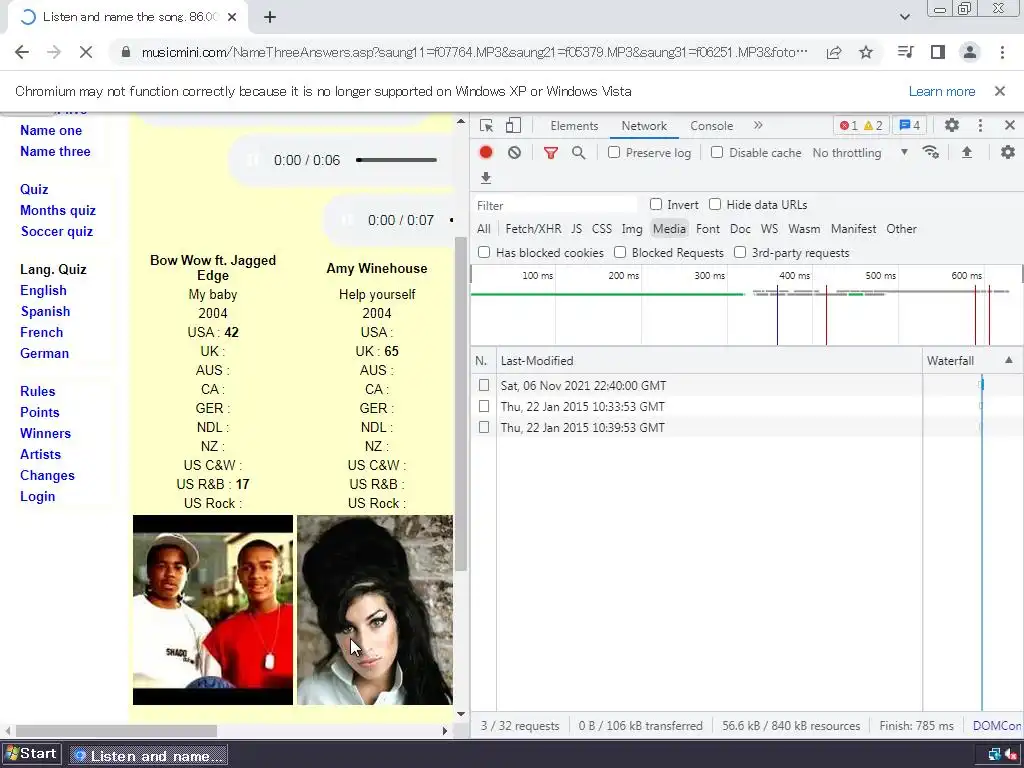Select the All request type filter

coord(483,229)
